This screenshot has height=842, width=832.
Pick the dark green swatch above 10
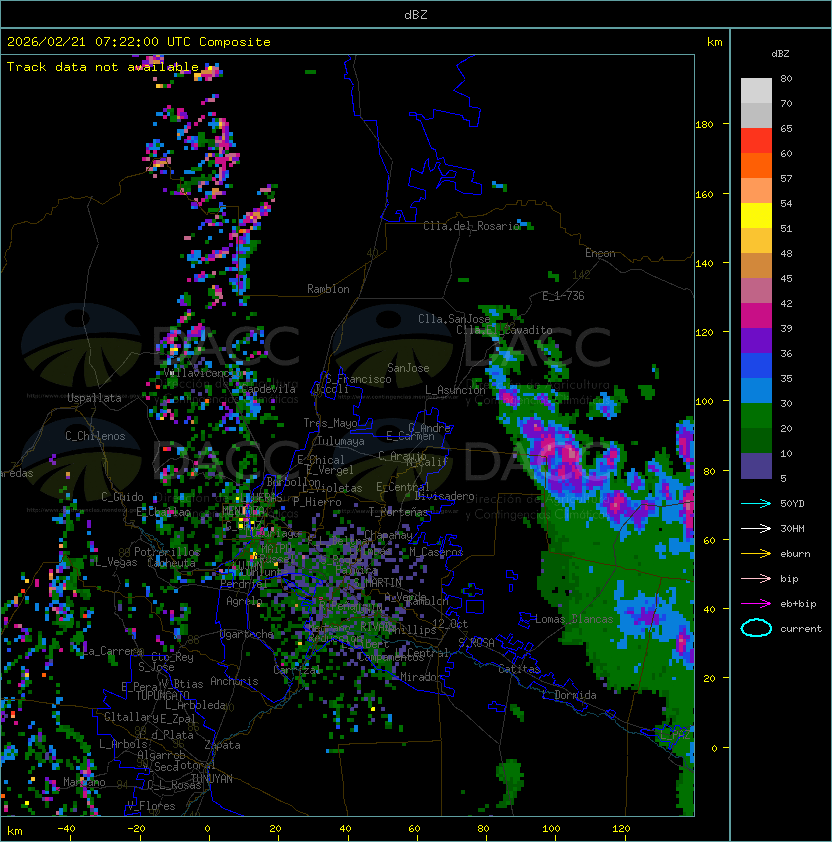tap(756, 440)
